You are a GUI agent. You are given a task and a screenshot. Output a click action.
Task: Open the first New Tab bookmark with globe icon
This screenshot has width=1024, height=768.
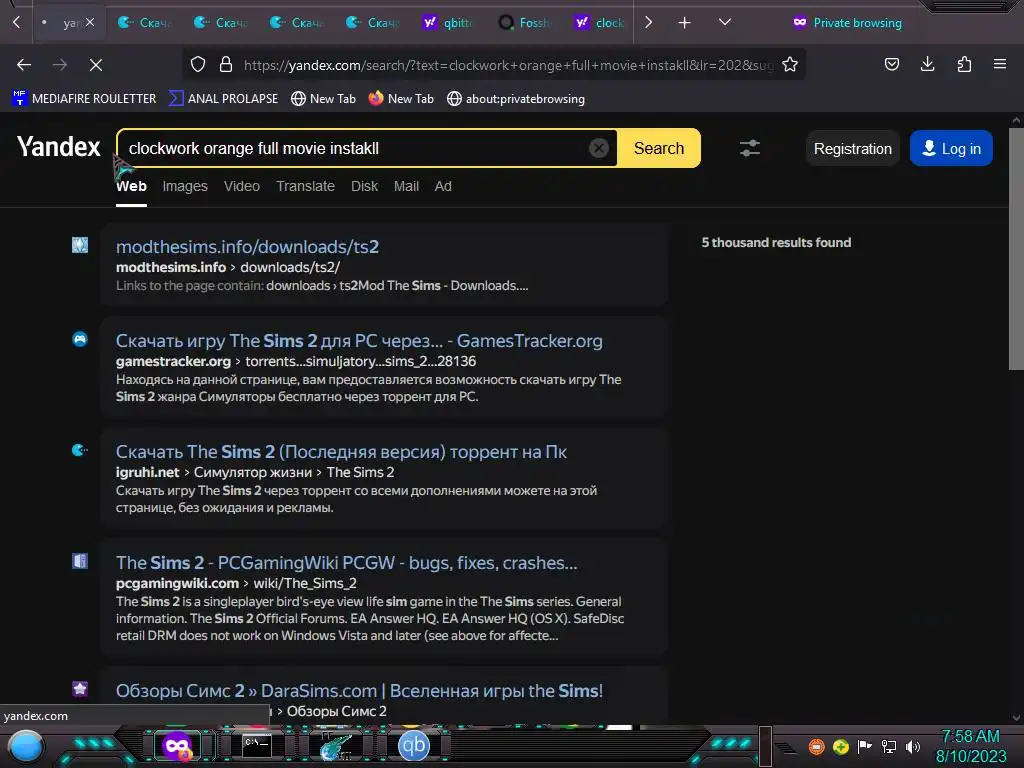point(323,99)
